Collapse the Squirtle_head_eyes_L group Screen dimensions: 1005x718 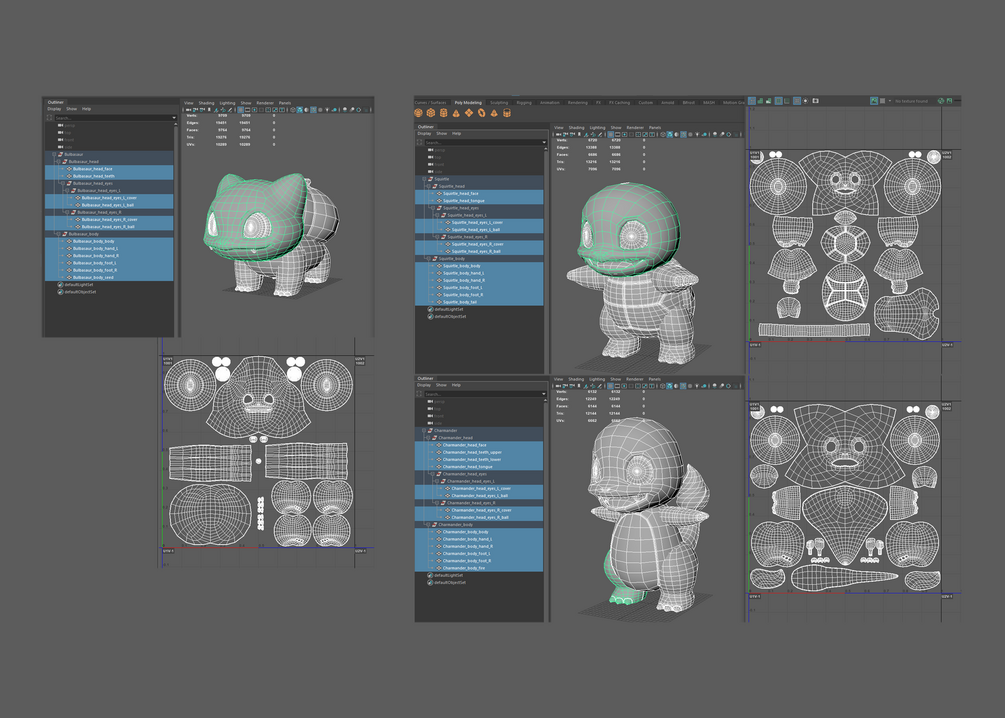pyautogui.click(x=438, y=215)
